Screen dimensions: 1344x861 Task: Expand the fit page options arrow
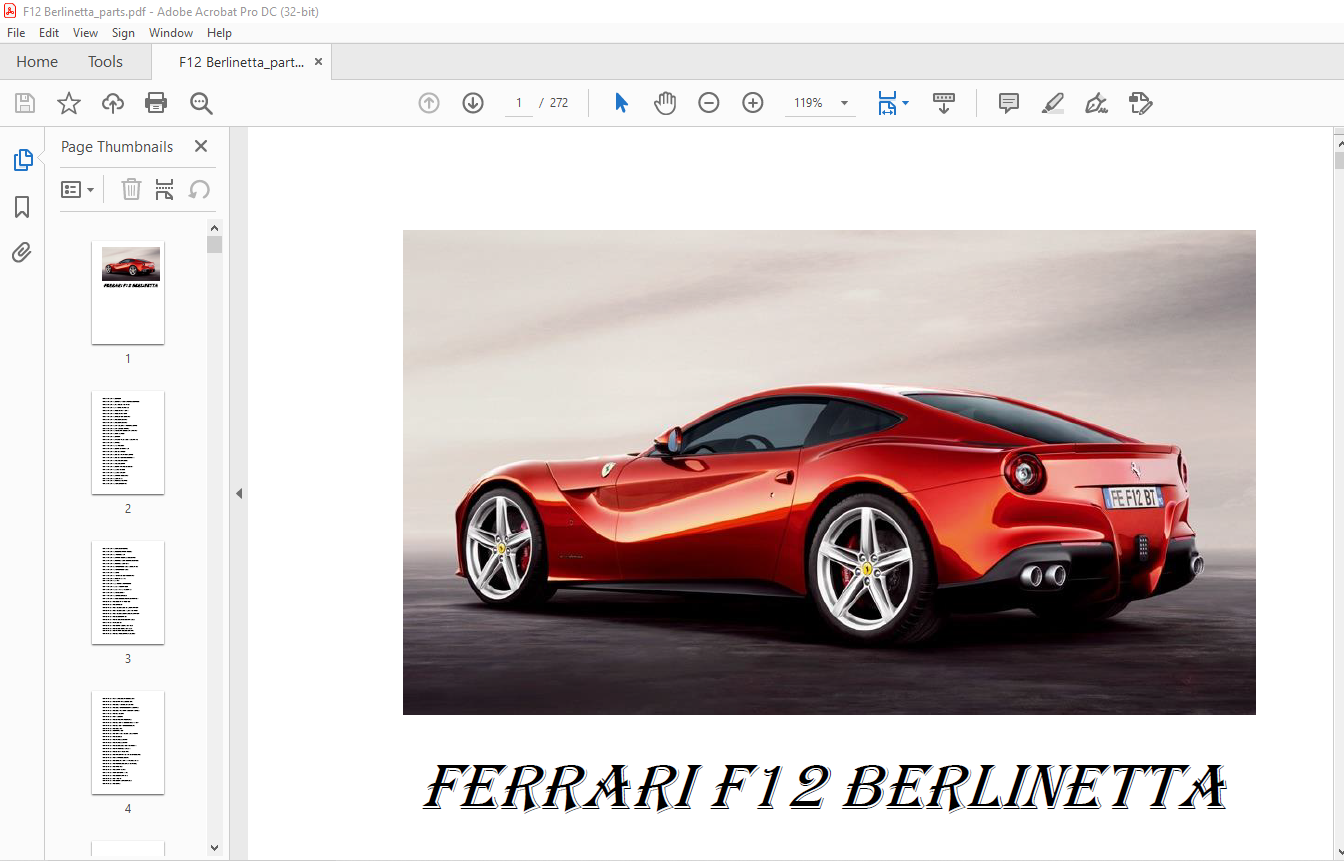(x=905, y=103)
